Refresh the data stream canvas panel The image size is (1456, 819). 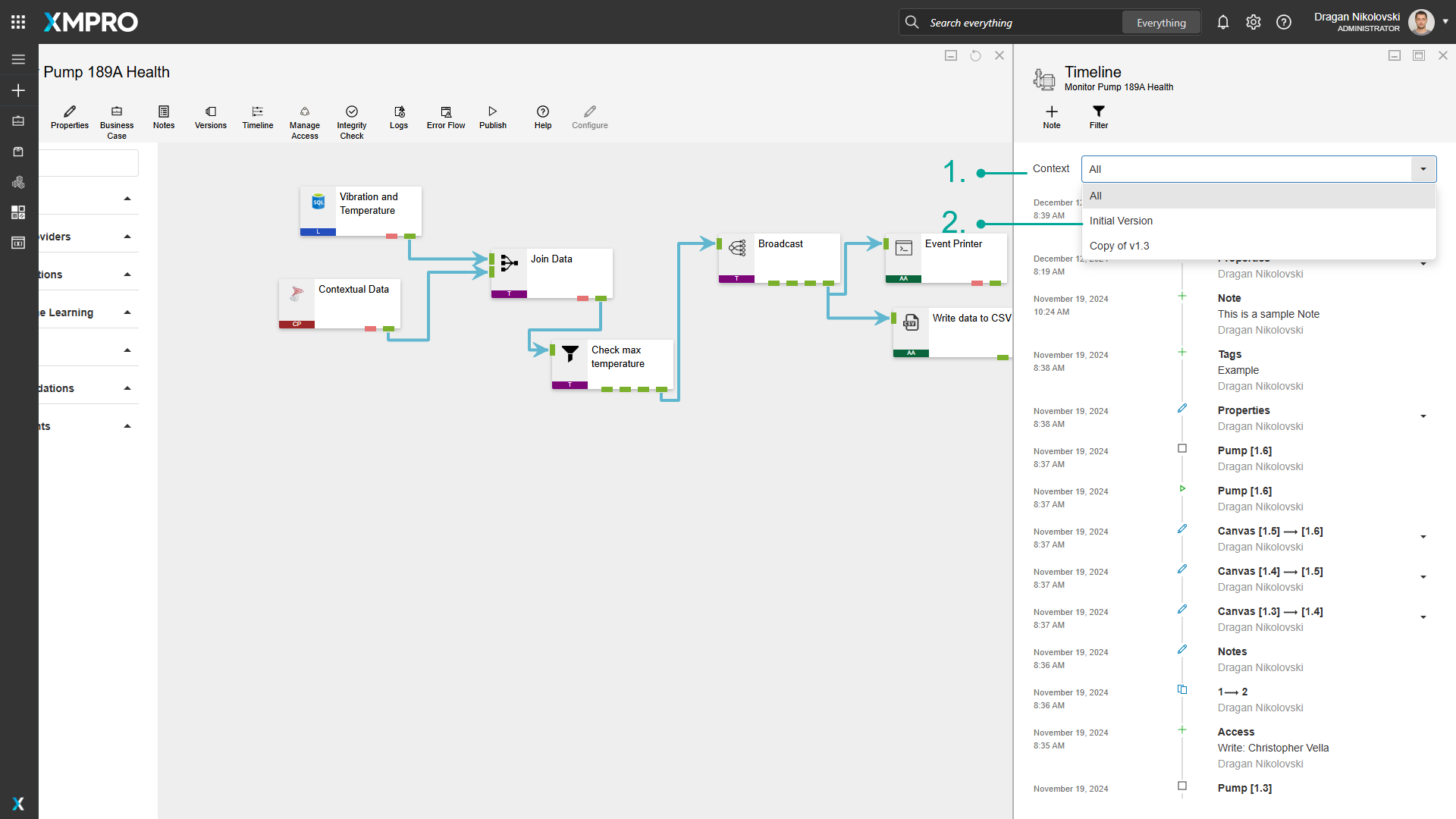(975, 55)
